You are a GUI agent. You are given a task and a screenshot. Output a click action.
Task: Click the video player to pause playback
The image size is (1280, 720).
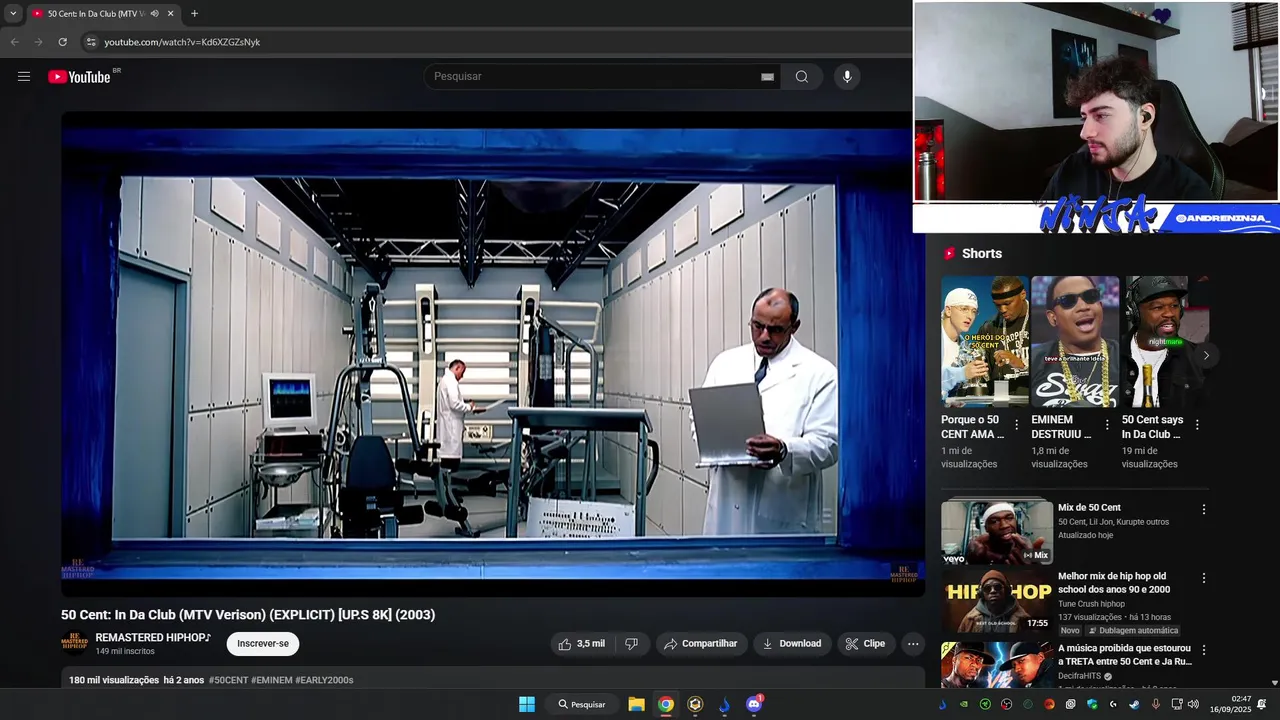pos(493,354)
